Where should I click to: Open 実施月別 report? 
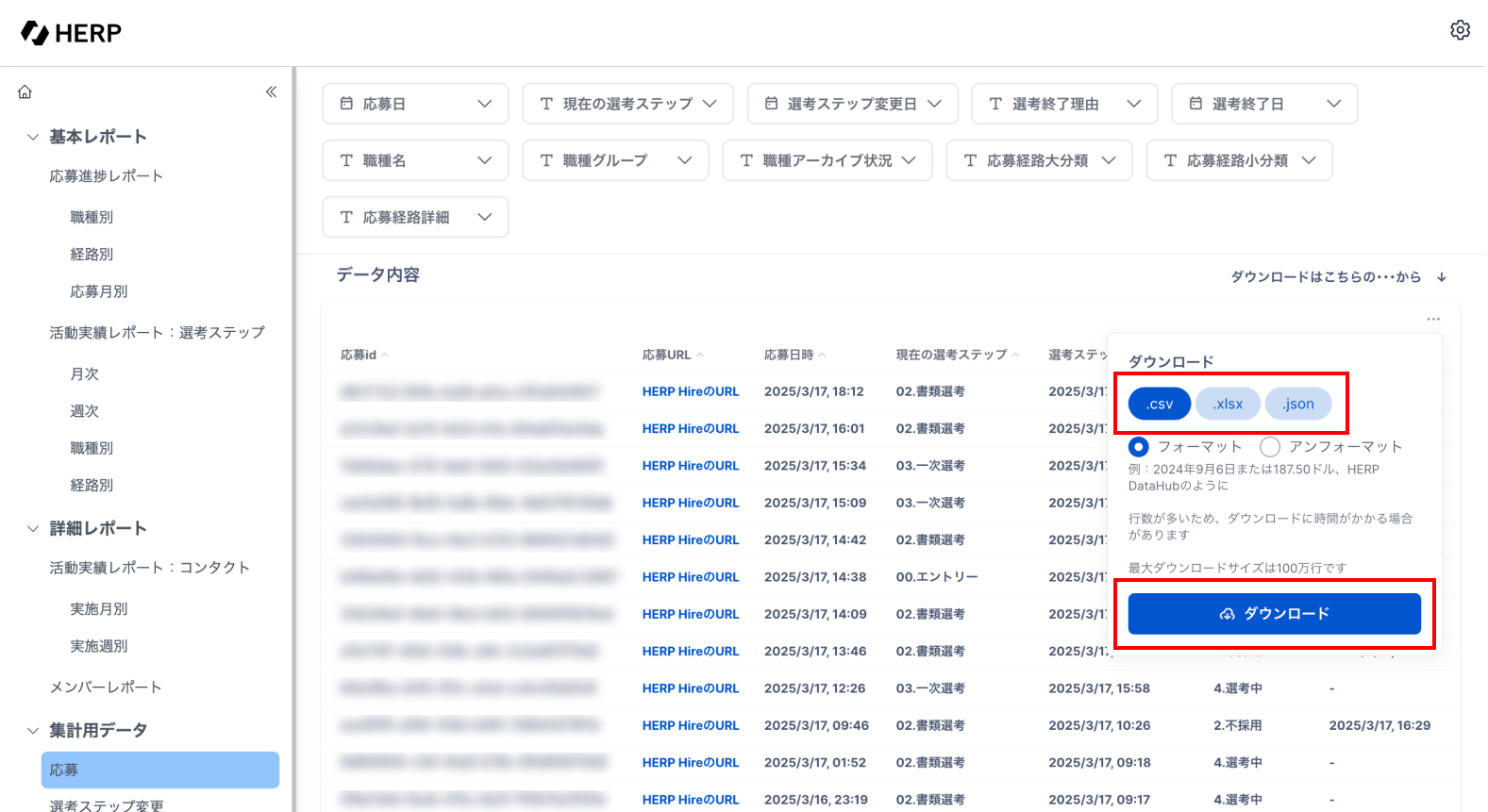[99, 609]
